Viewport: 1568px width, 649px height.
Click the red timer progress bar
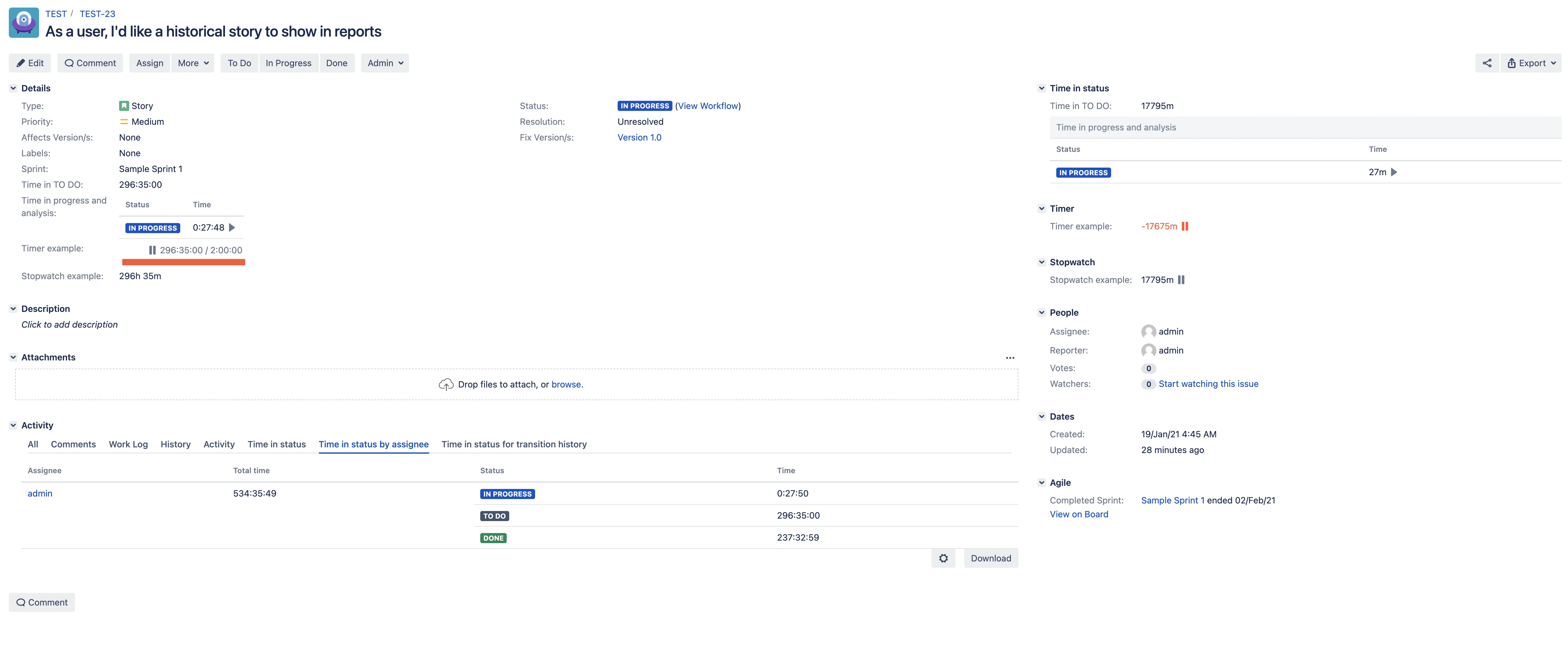[x=183, y=262]
